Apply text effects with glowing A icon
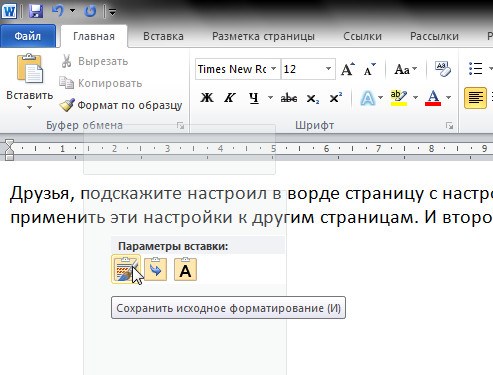This screenshot has width=493, height=375. point(368,98)
